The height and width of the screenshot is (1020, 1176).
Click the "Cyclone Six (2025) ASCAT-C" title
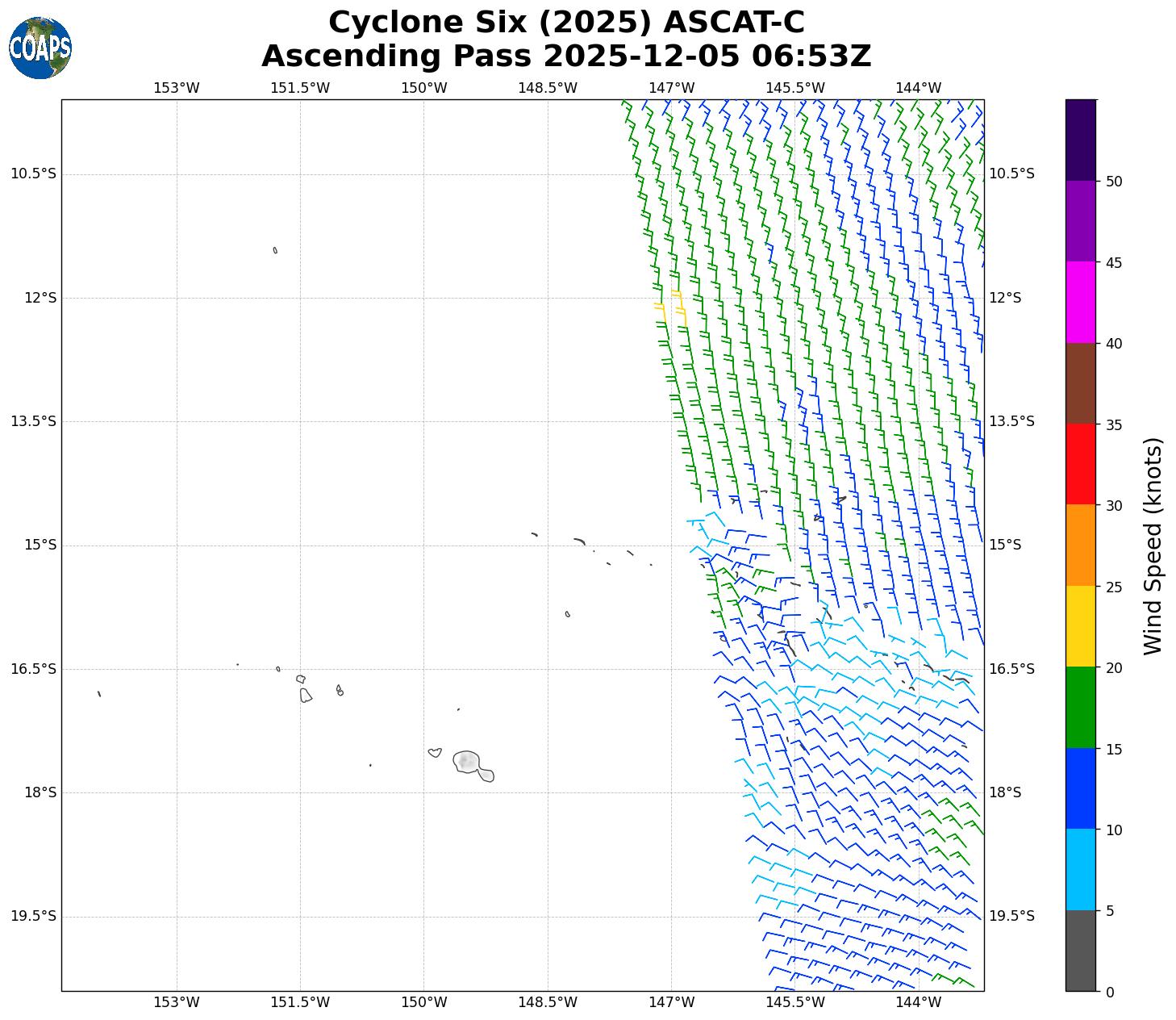pos(566,23)
